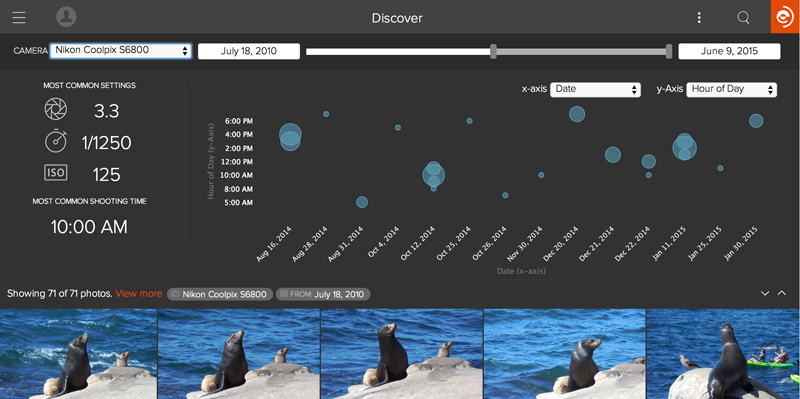Remove the Nikon Coolpix S6800 filter tag
Image resolution: width=800 pixels, height=399 pixels.
(x=219, y=294)
